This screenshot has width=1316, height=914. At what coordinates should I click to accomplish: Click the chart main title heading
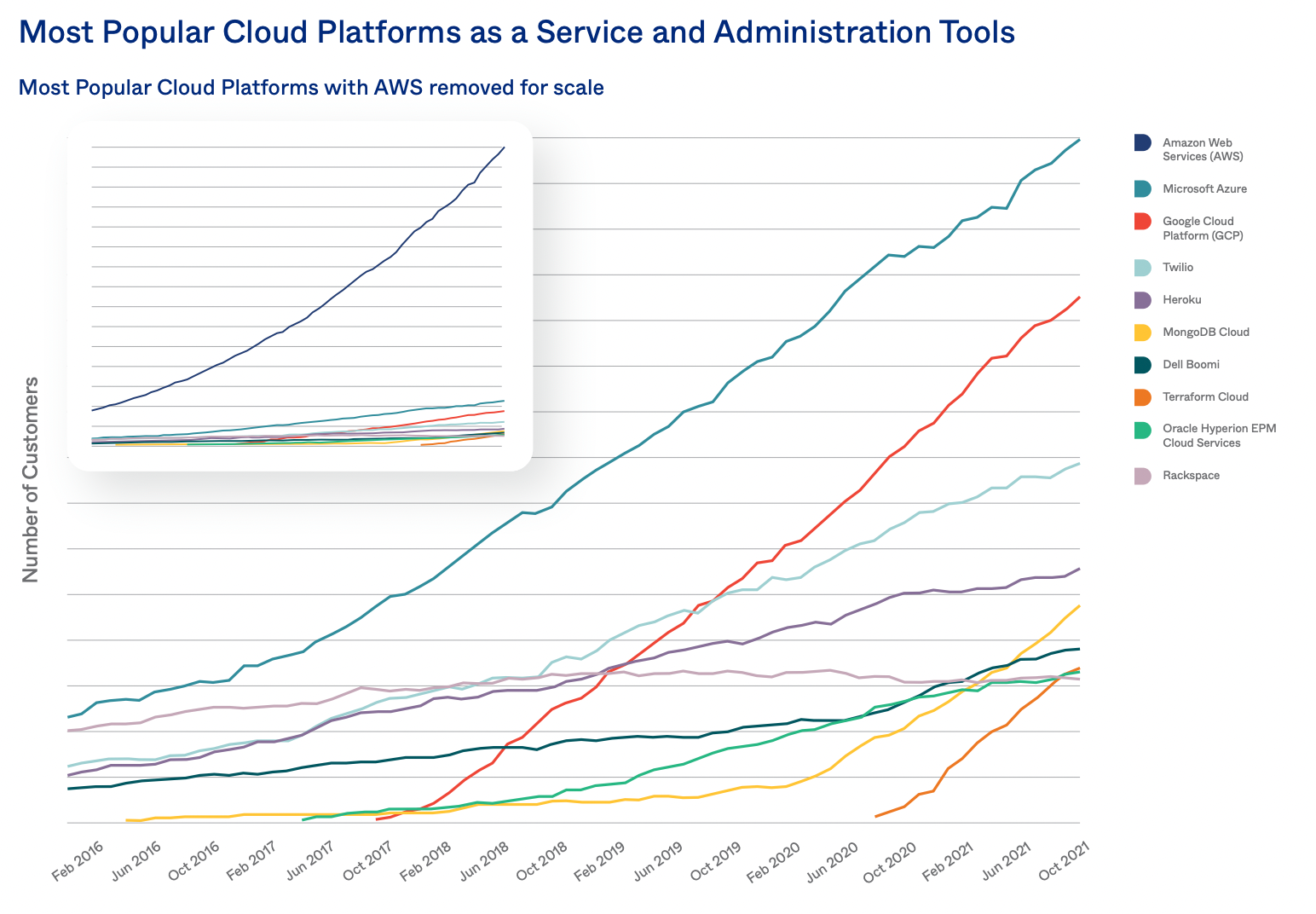[x=517, y=32]
